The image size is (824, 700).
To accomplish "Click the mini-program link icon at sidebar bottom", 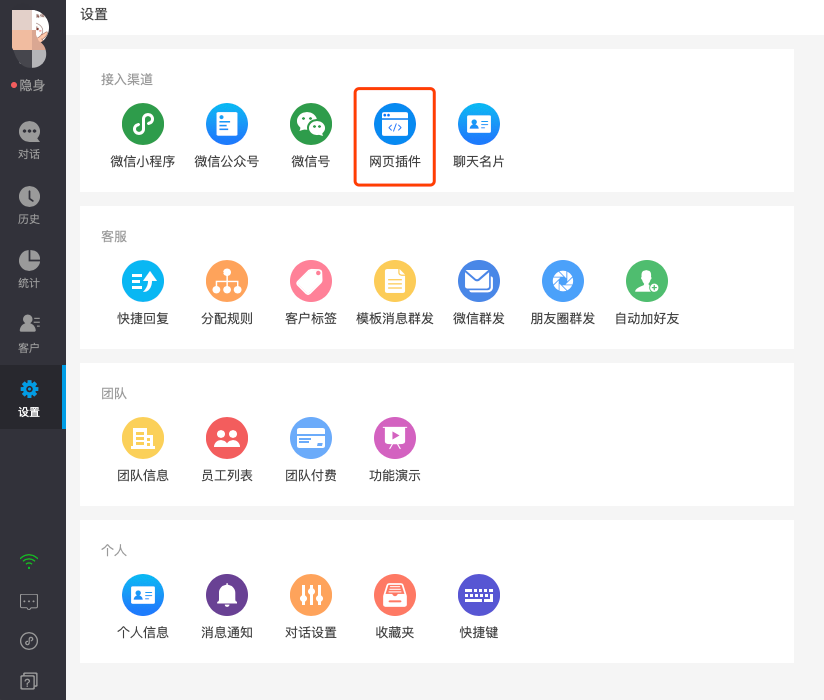I will [29, 641].
